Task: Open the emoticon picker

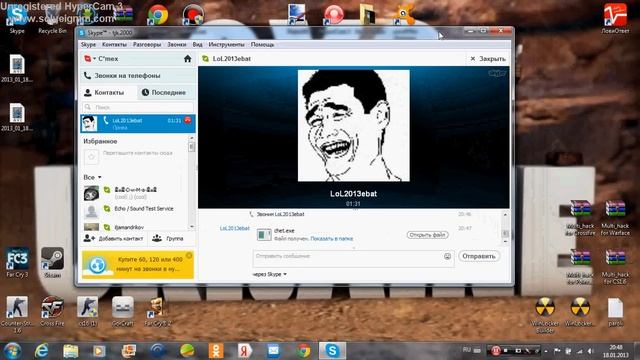Action: point(447,256)
